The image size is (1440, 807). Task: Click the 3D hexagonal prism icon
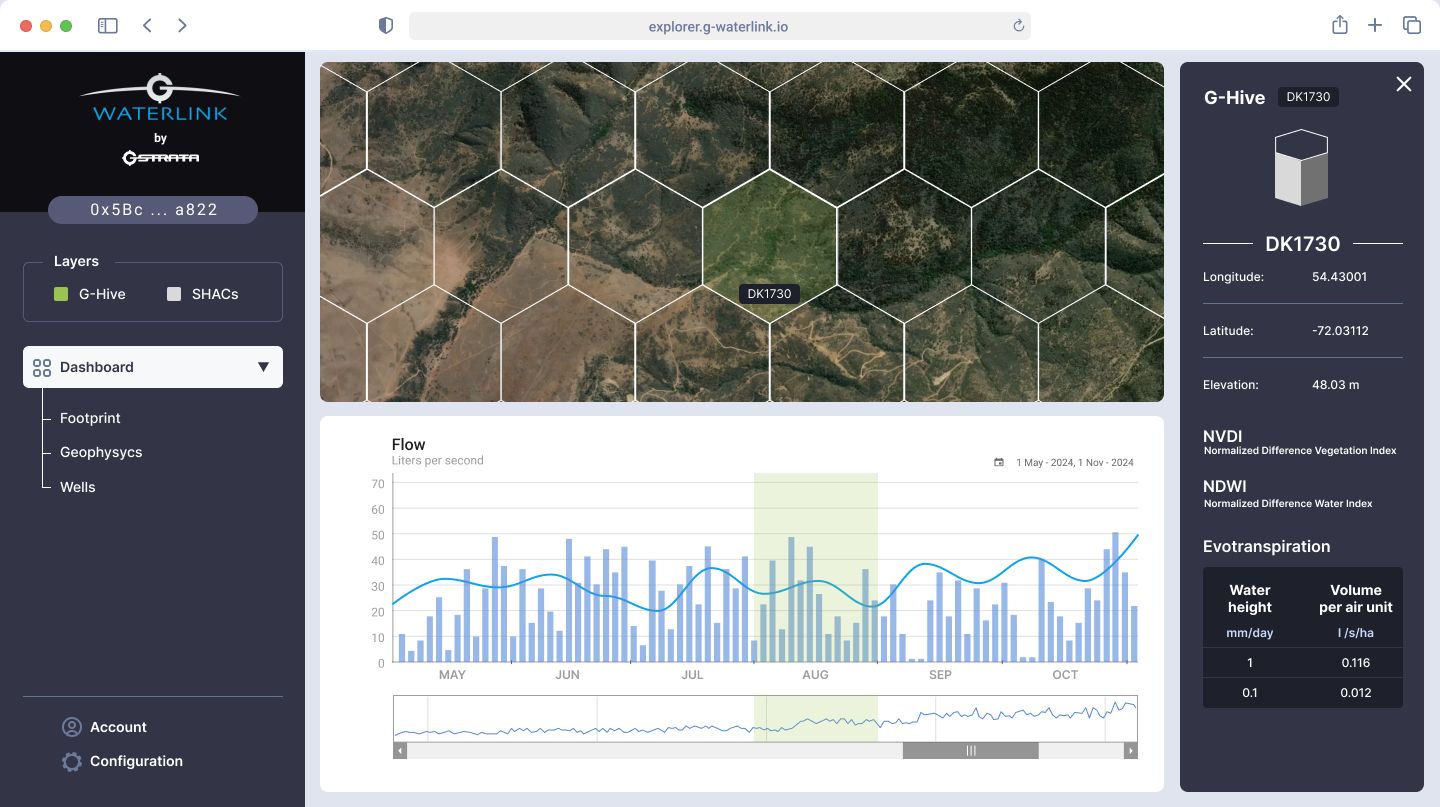pos(1301,168)
